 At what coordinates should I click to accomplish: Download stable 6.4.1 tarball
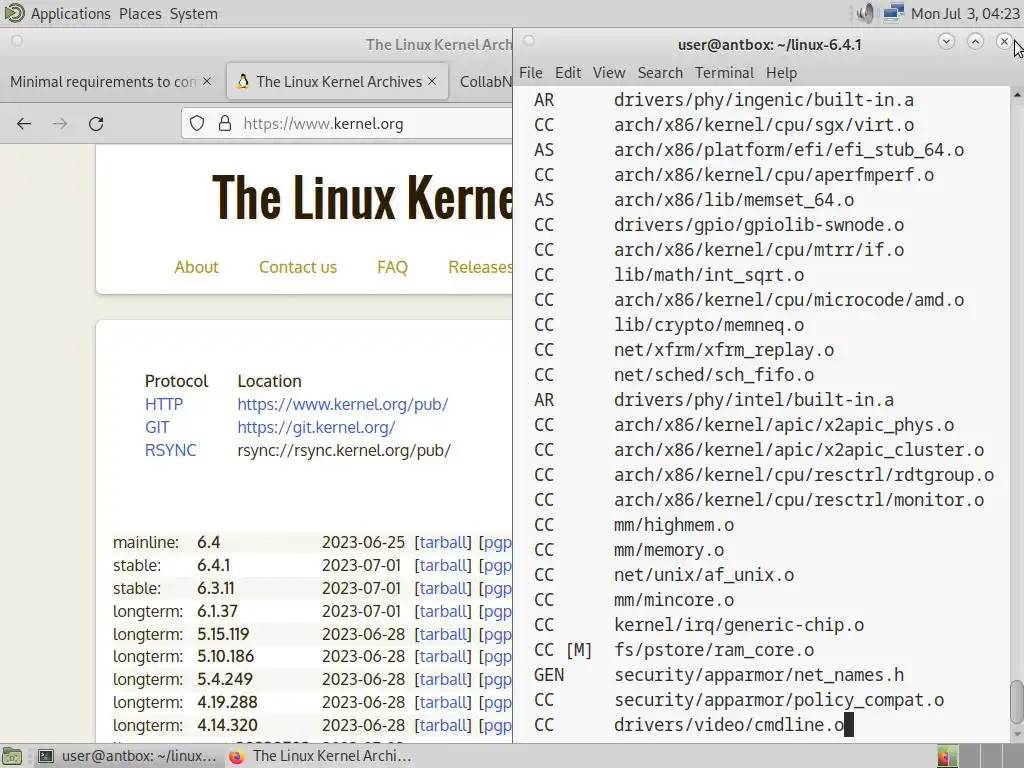pyautogui.click(x=443, y=565)
